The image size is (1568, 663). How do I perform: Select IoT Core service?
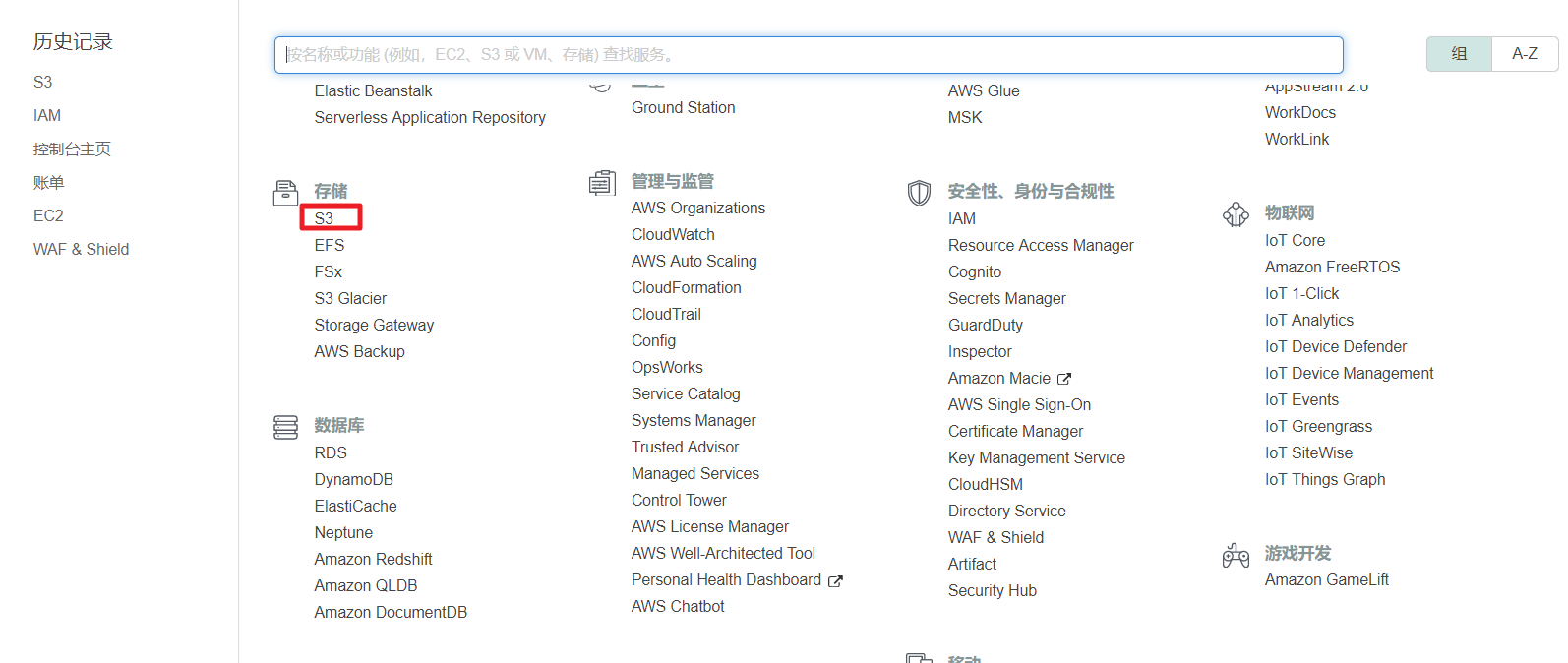(1295, 241)
